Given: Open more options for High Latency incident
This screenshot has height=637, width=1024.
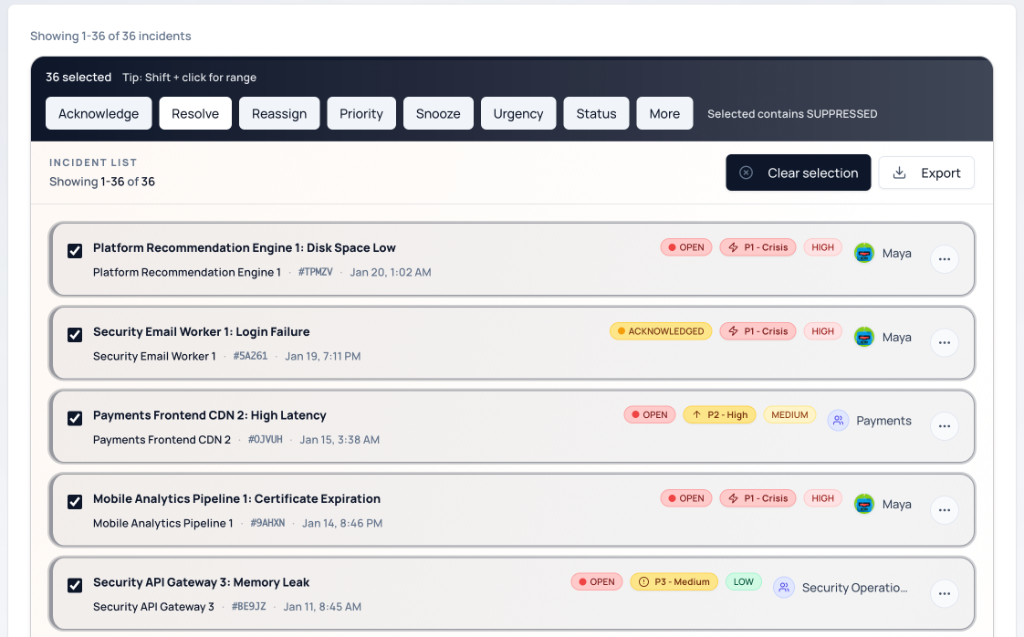Looking at the screenshot, I should [x=944, y=426].
